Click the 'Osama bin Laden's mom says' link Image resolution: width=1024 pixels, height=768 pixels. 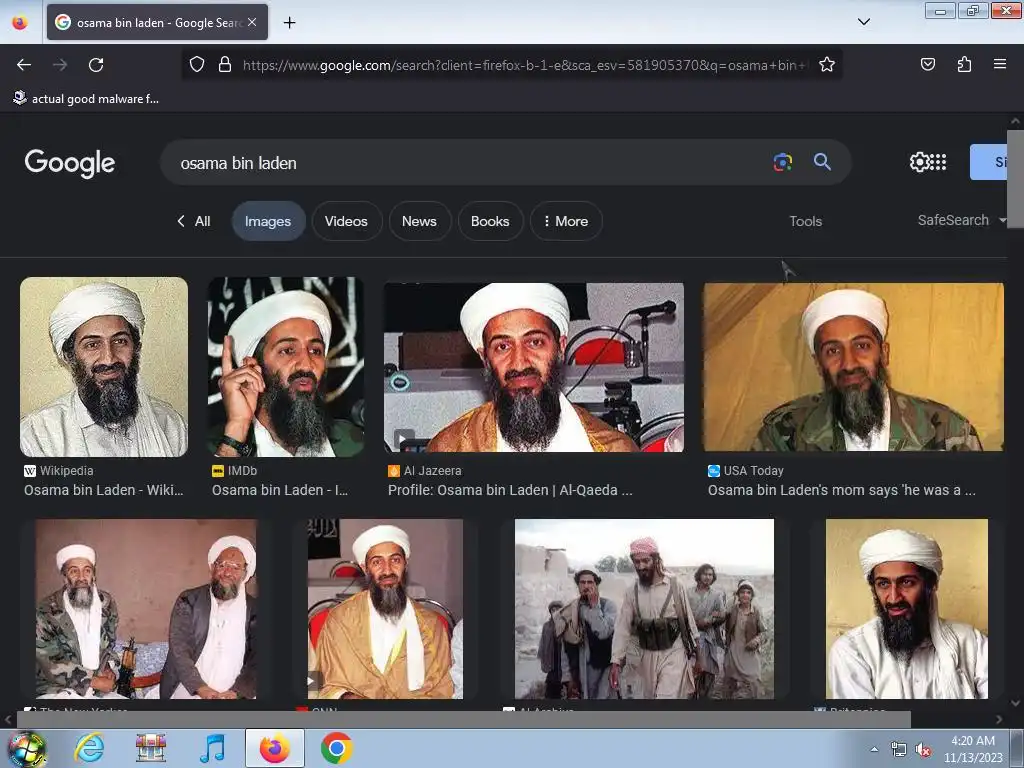[842, 490]
